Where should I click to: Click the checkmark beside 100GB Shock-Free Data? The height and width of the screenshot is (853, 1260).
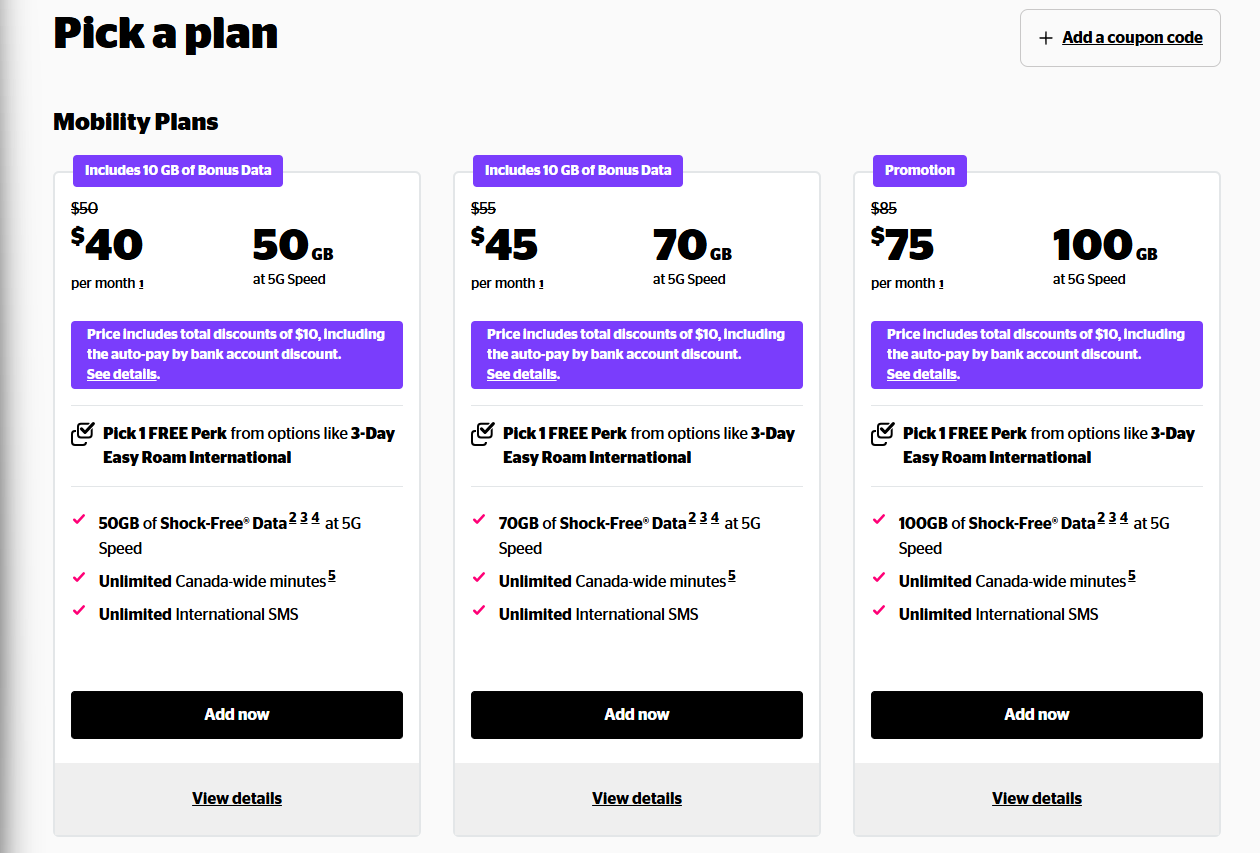pyautogui.click(x=879, y=520)
